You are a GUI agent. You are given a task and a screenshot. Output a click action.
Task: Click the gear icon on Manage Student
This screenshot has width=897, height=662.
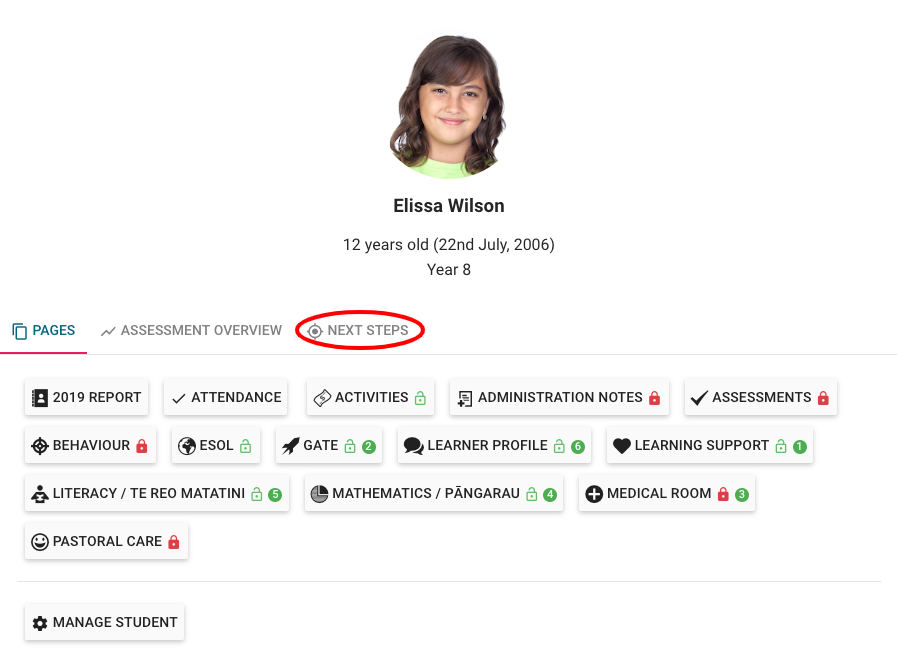(40, 623)
